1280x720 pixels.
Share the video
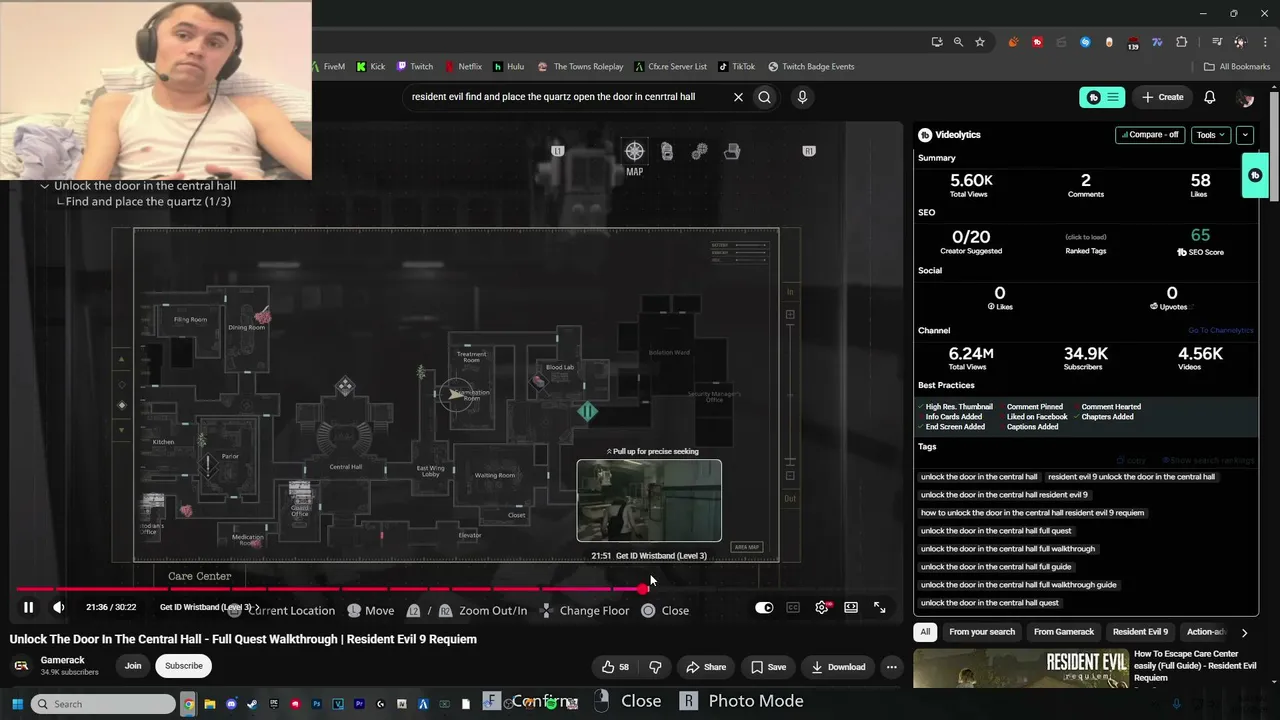[706, 667]
